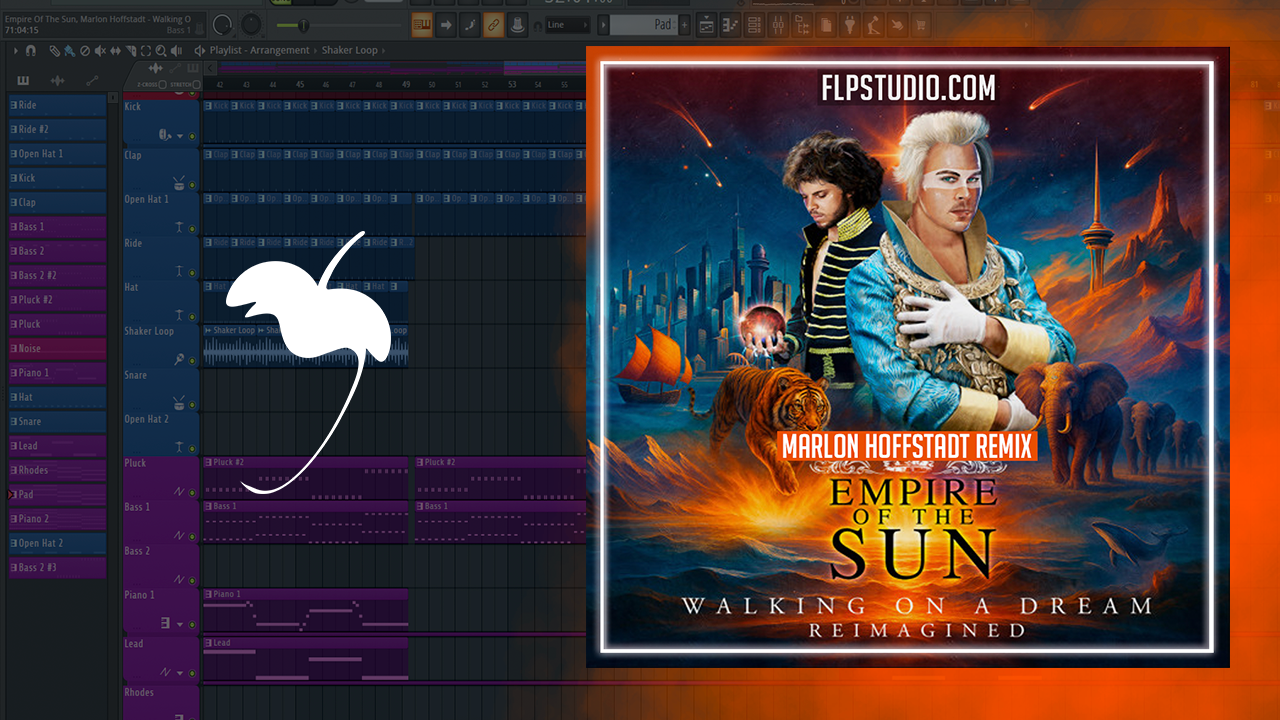
Task: Select Ride #2 in the picker panel
Action: click(57, 129)
